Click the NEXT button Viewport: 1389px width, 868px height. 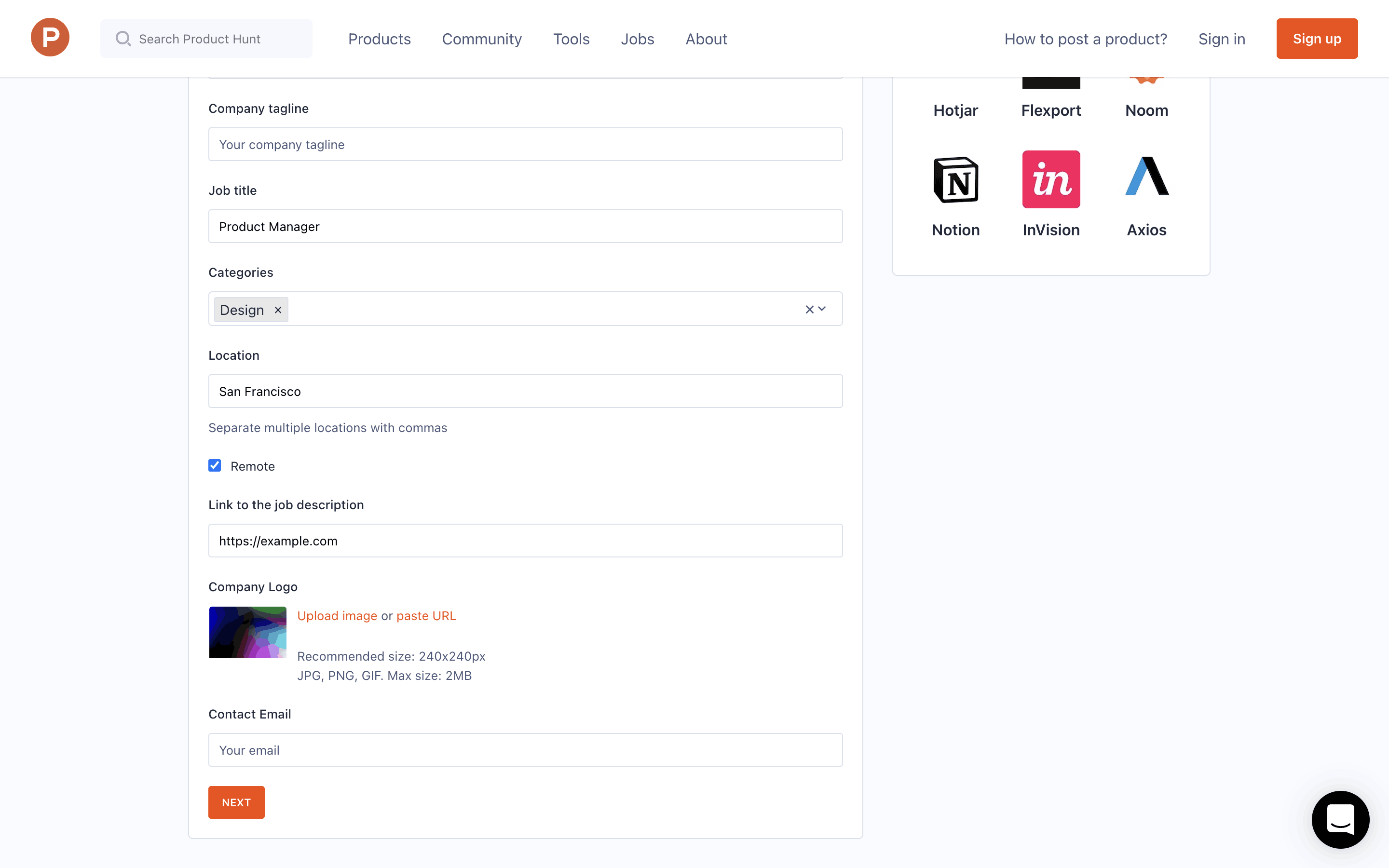(x=236, y=802)
